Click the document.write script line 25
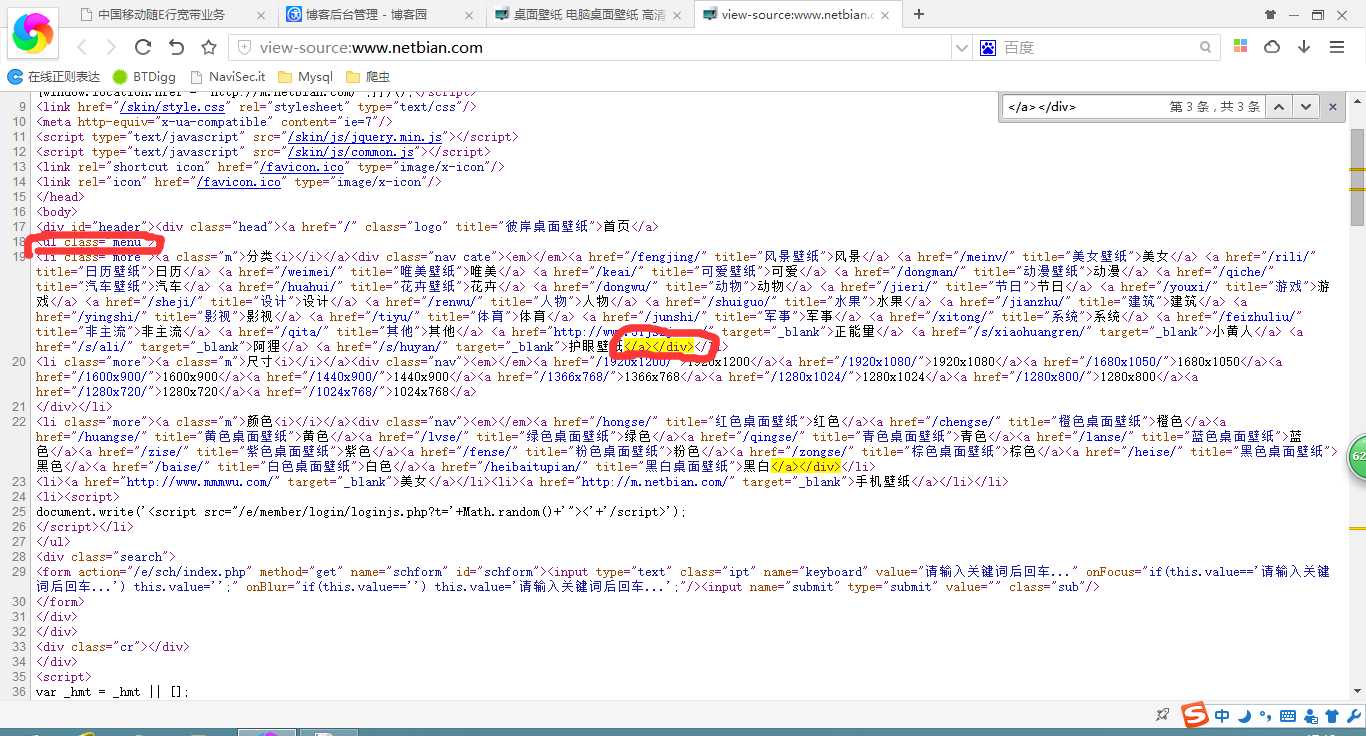Image resolution: width=1366 pixels, height=736 pixels. click(362, 511)
